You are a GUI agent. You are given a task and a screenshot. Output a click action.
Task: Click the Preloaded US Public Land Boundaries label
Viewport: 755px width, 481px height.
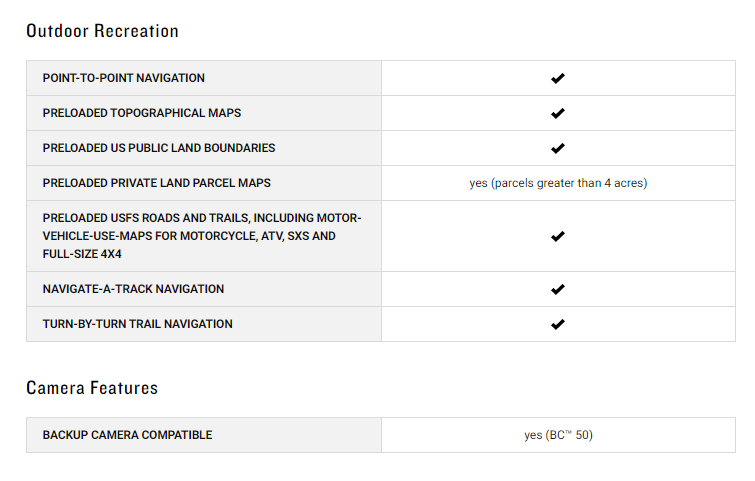click(x=159, y=148)
